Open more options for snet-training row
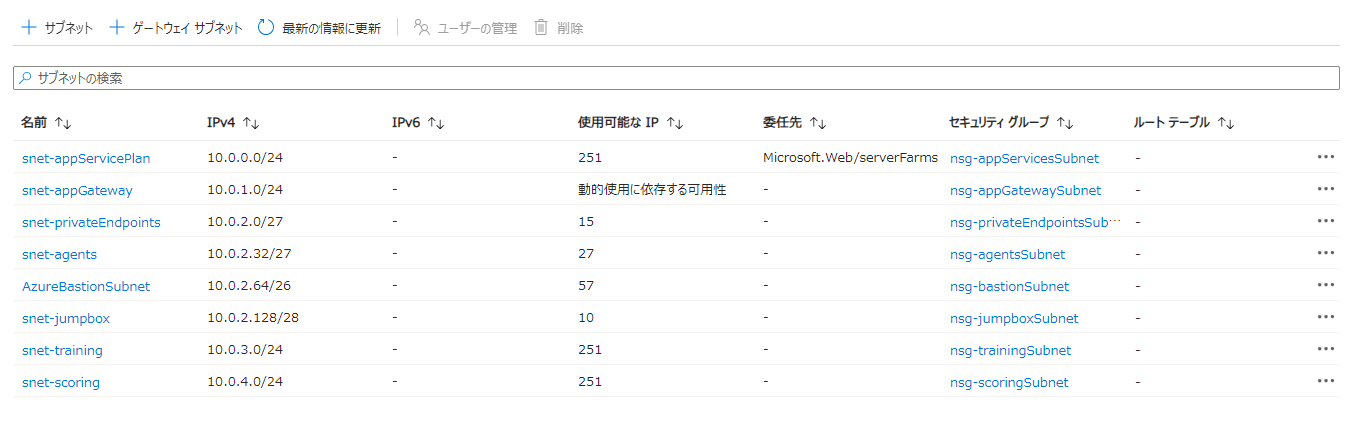Image resolution: width=1357 pixels, height=442 pixels. point(1326,349)
